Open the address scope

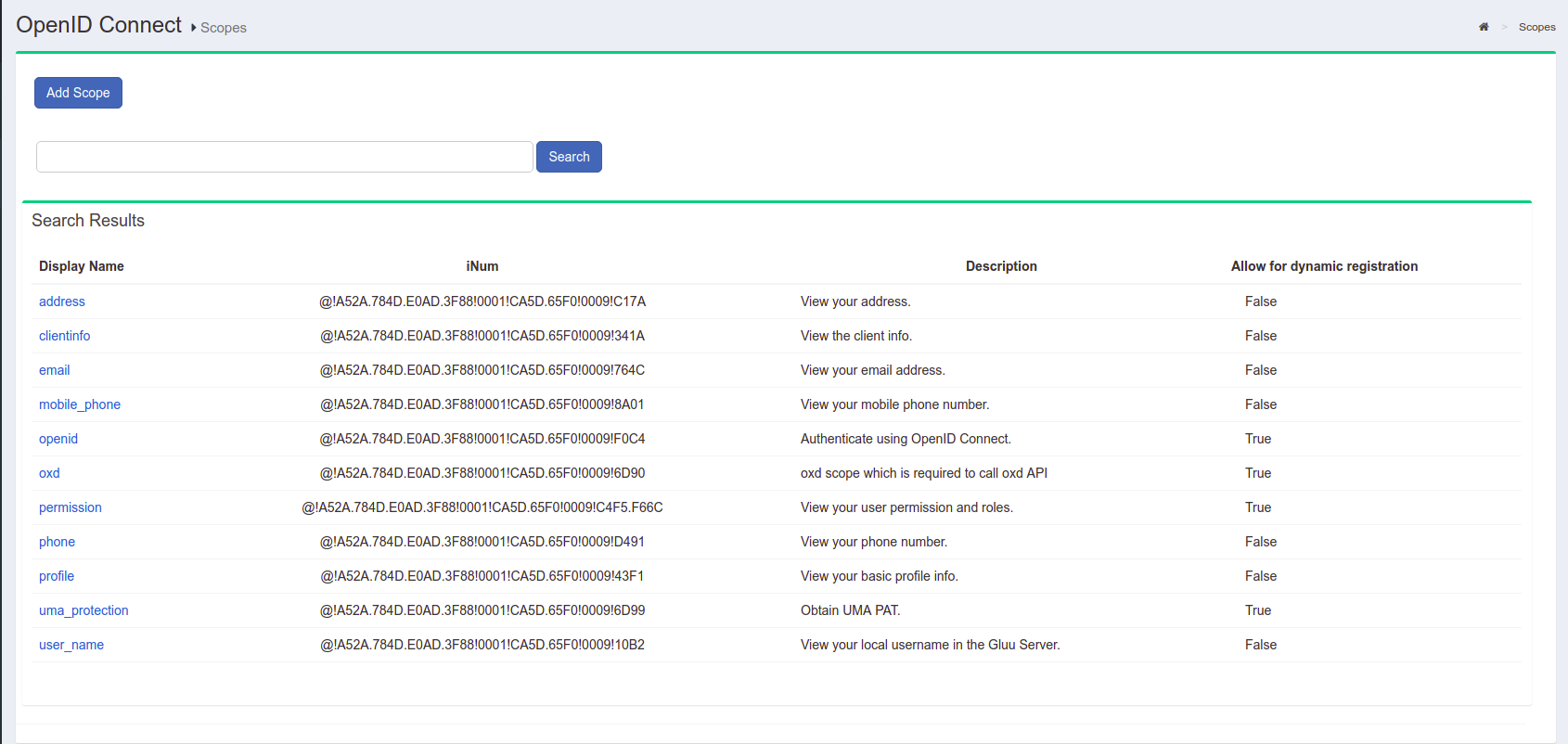(x=62, y=301)
